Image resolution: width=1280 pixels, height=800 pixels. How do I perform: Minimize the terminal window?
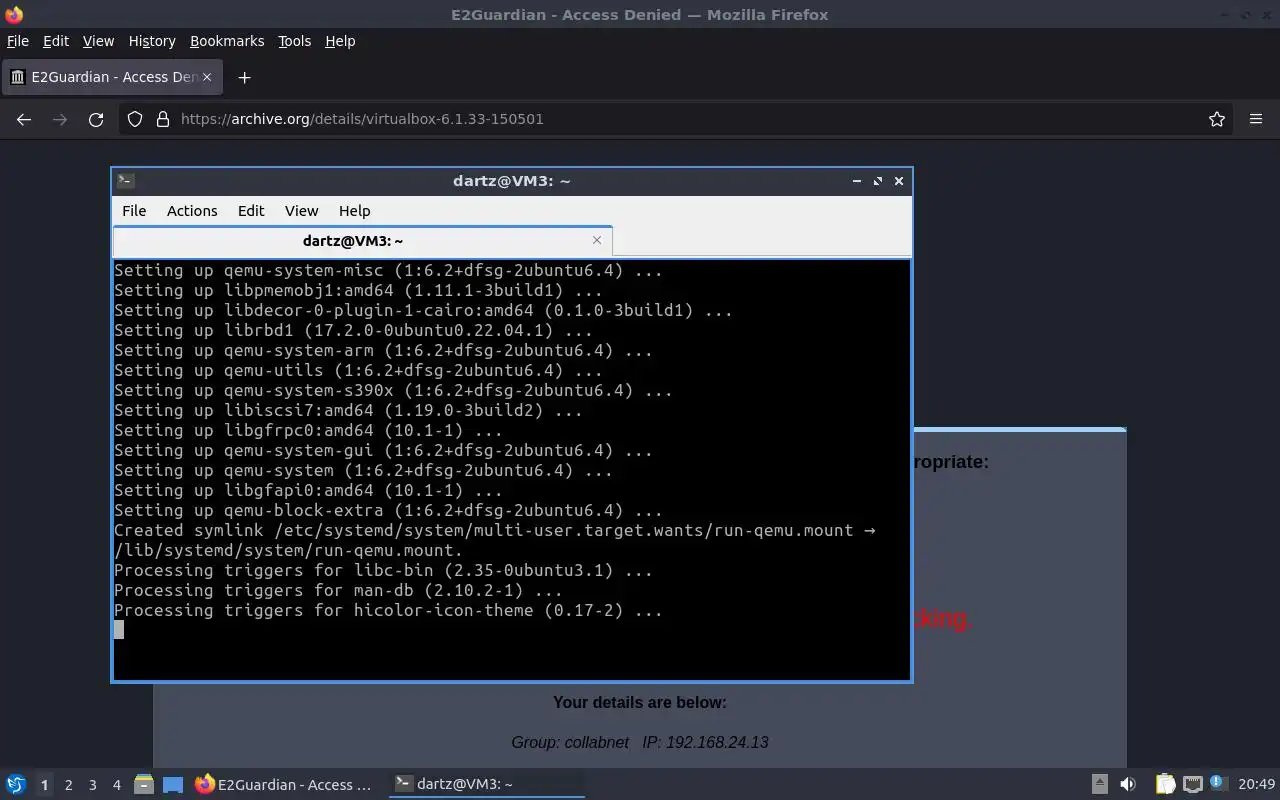[x=857, y=181]
